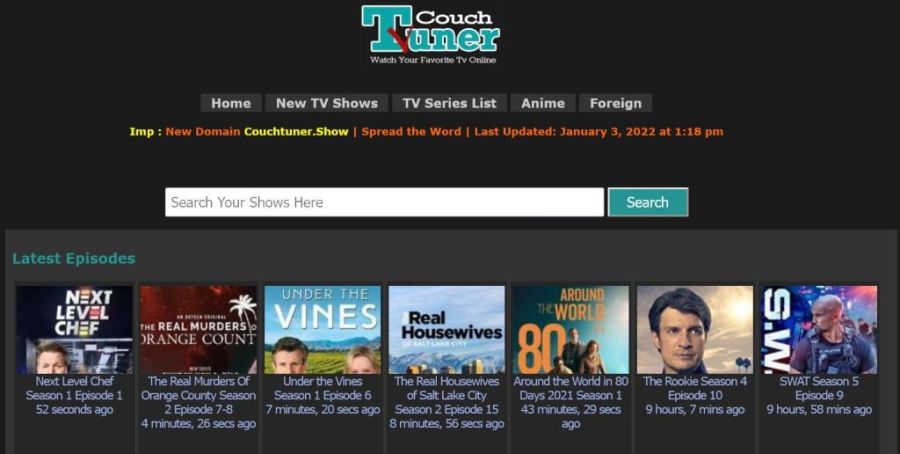
Task: Open Real Housewives of Salt Lake City poster
Action: coord(447,330)
